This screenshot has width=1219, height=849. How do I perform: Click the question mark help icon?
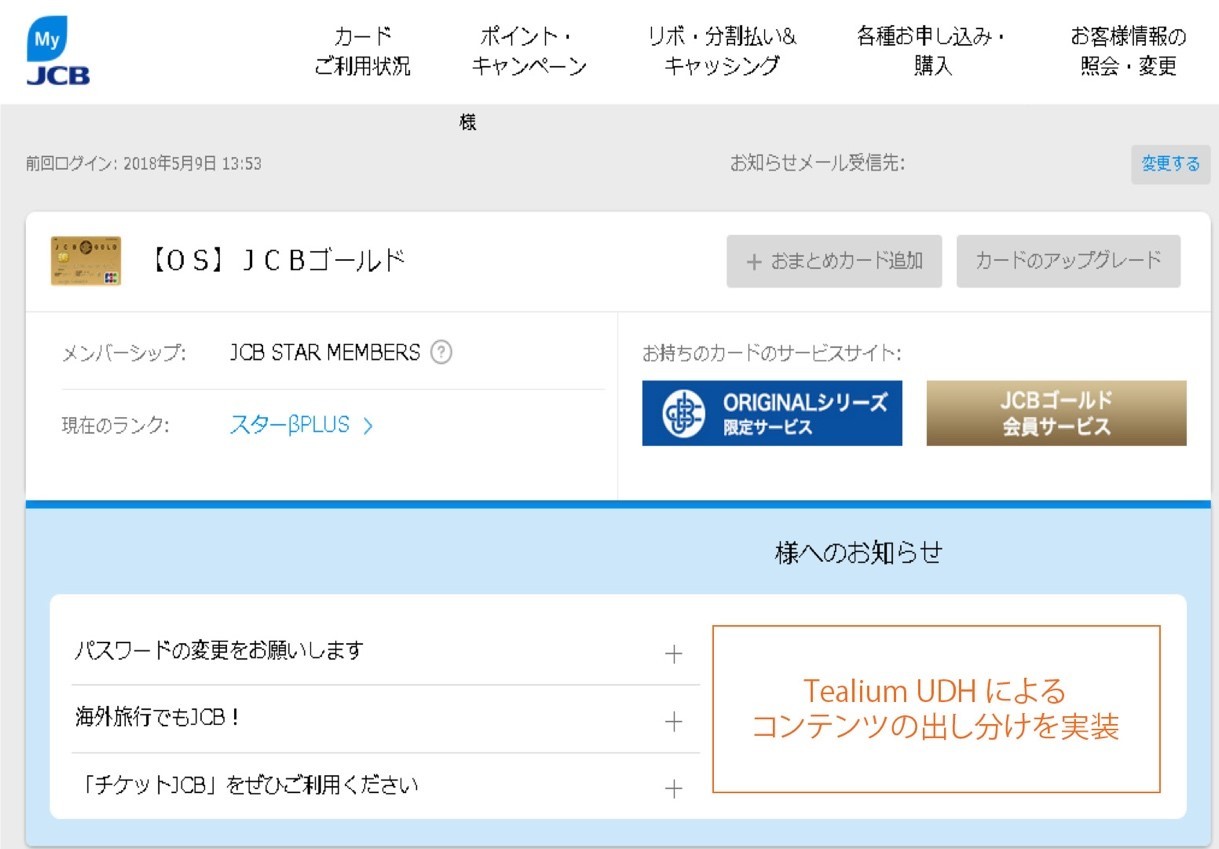pyautogui.click(x=441, y=353)
